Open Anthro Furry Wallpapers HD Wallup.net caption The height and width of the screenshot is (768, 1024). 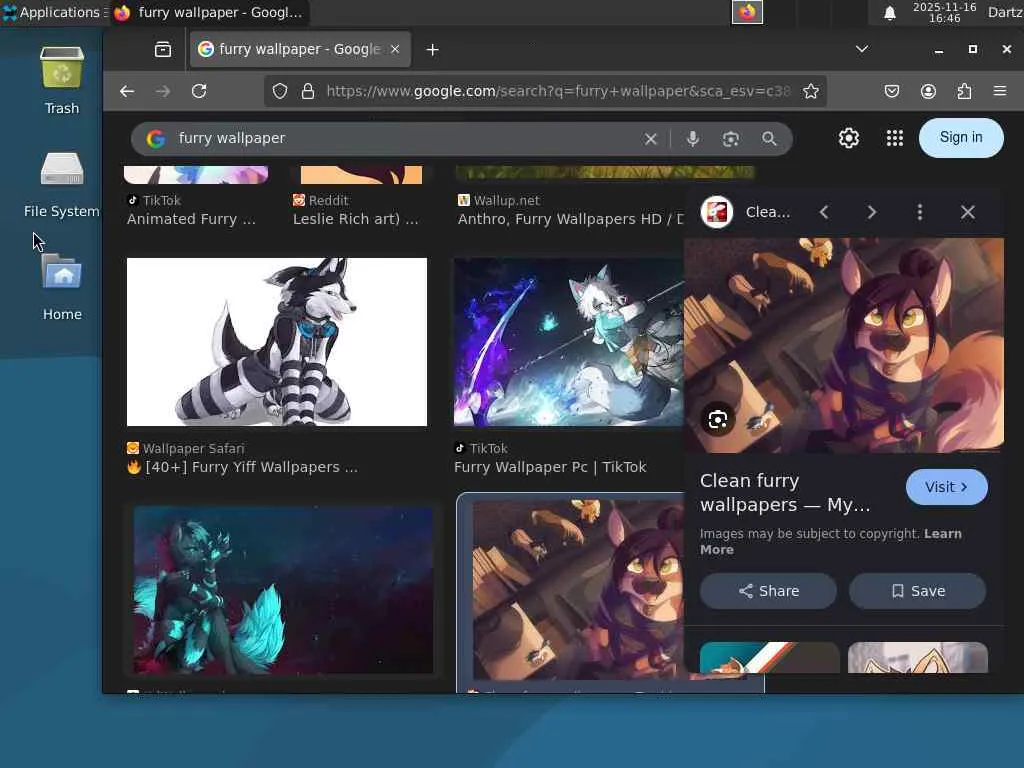[x=570, y=219]
